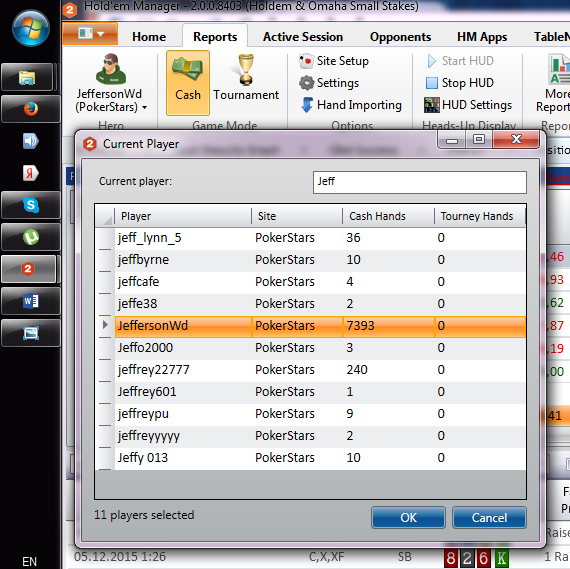Screen dimensions: 570x569
Task: Open Windows Explorer from taskbar
Action: coord(27,77)
